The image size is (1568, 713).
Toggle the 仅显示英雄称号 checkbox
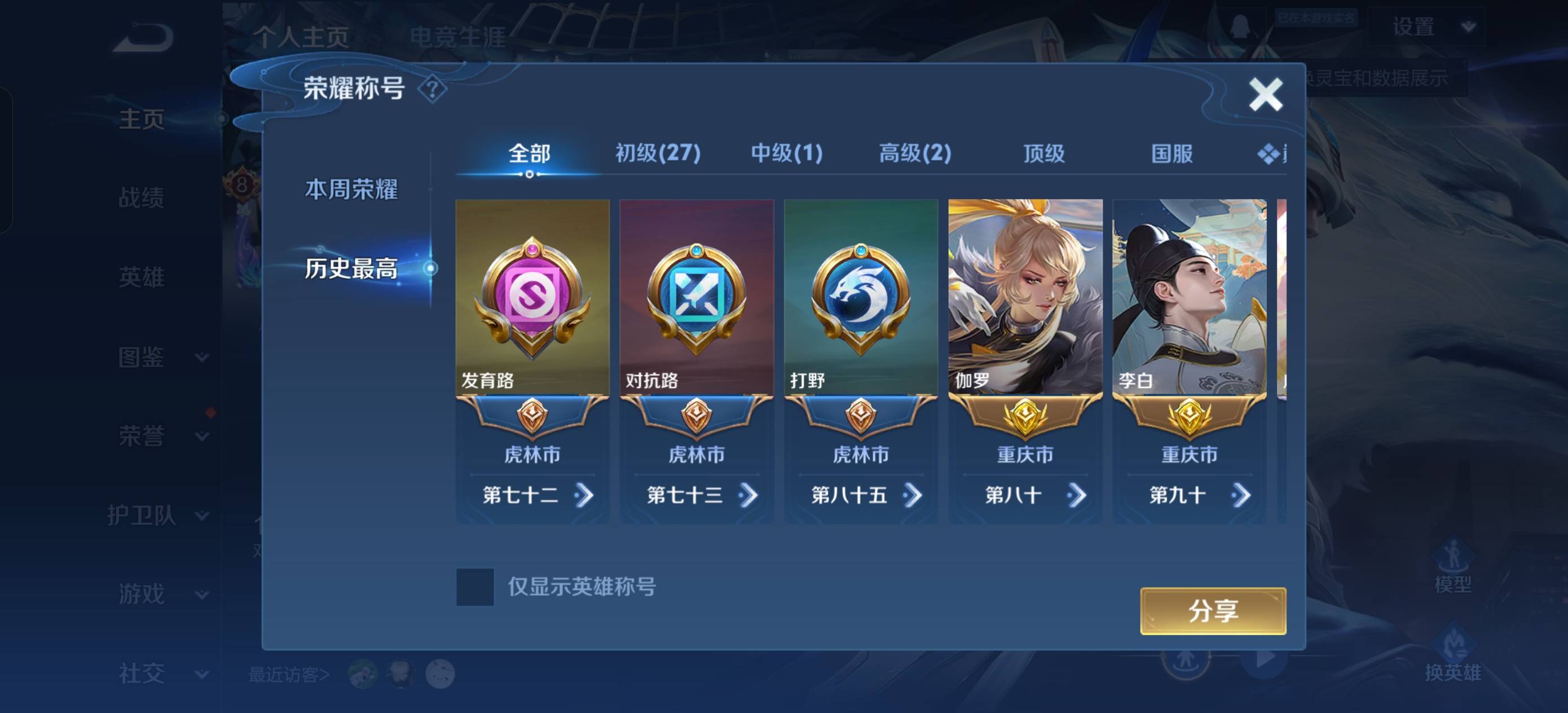coord(475,587)
